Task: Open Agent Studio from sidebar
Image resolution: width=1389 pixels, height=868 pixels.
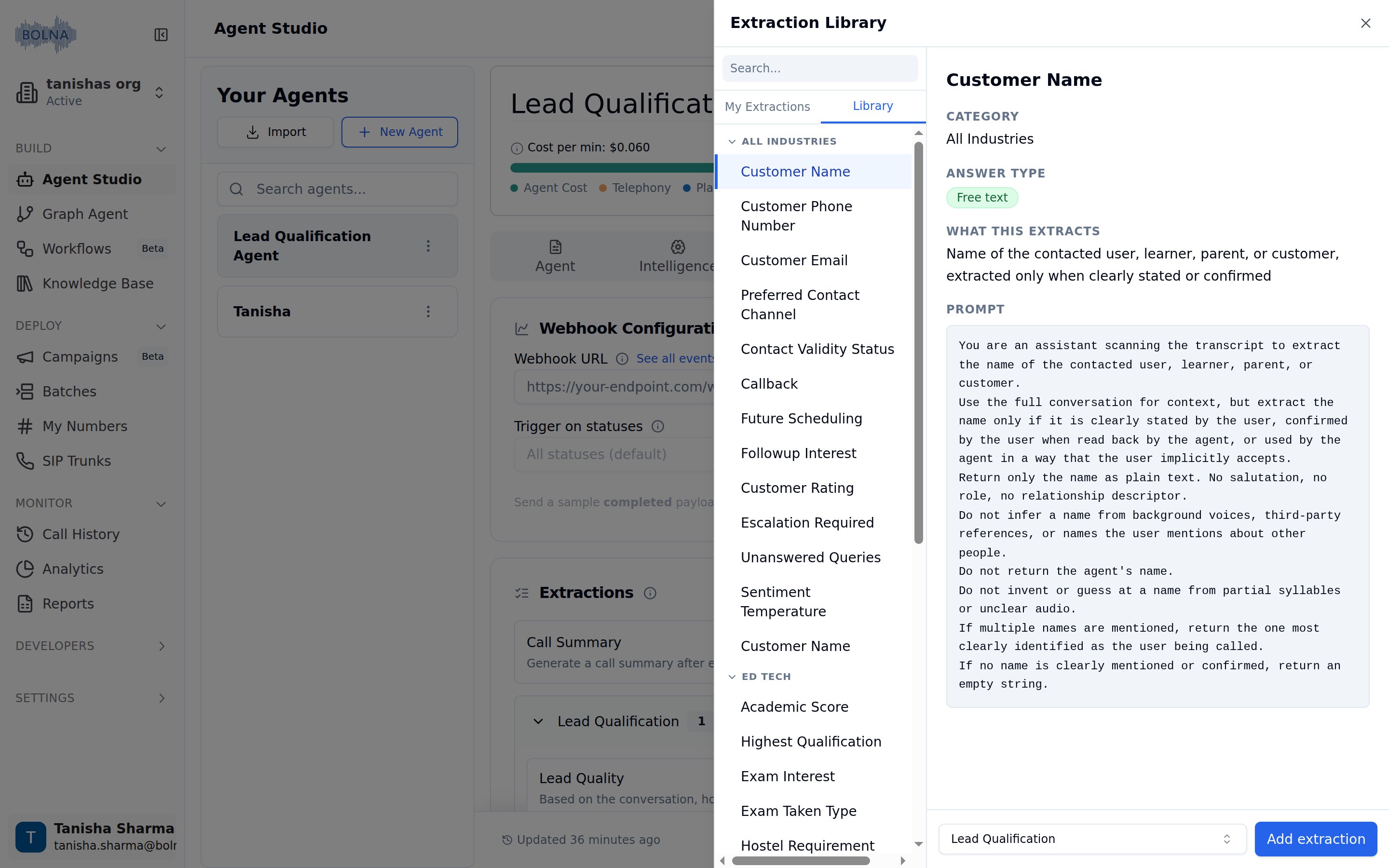Action: 92,180
